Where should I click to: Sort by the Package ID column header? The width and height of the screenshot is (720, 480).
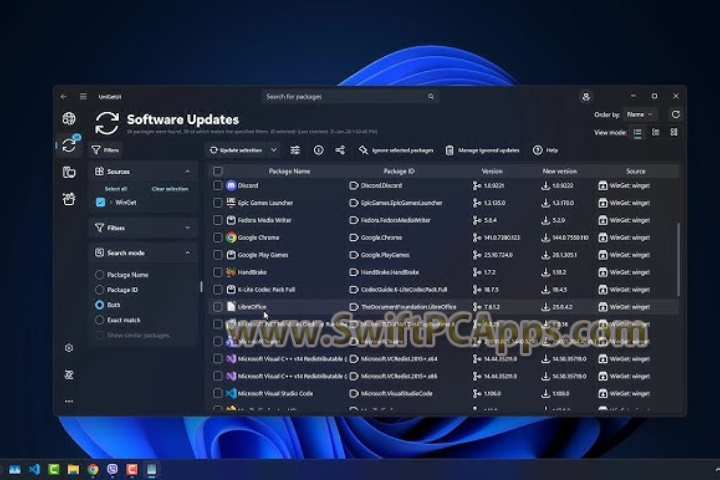click(x=399, y=171)
